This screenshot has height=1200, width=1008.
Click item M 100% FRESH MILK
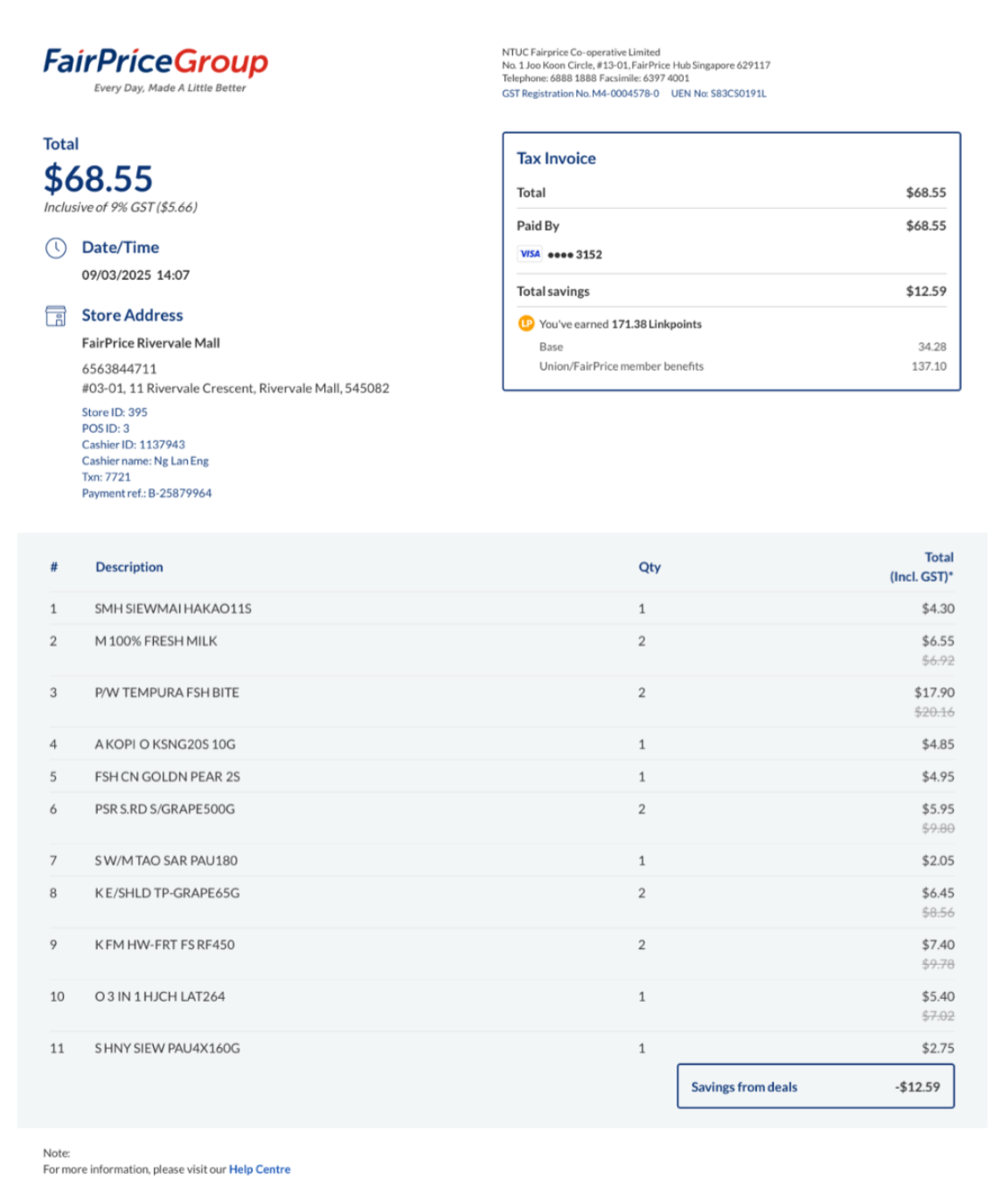click(x=156, y=641)
